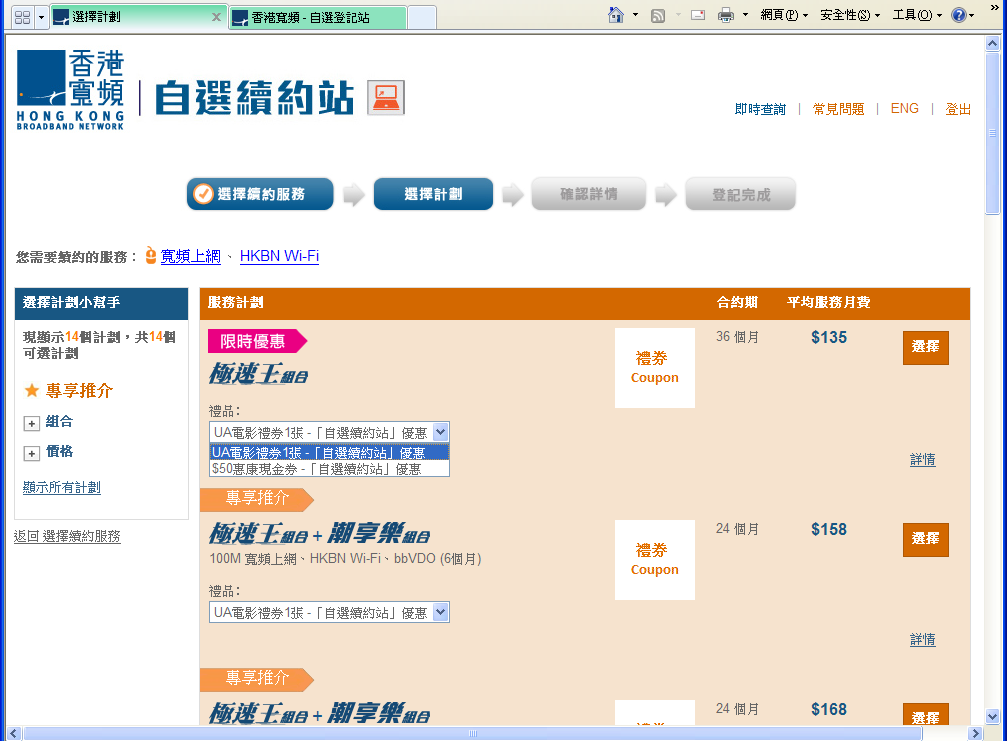
Task: Open the 常見問題 link
Action: [838, 109]
